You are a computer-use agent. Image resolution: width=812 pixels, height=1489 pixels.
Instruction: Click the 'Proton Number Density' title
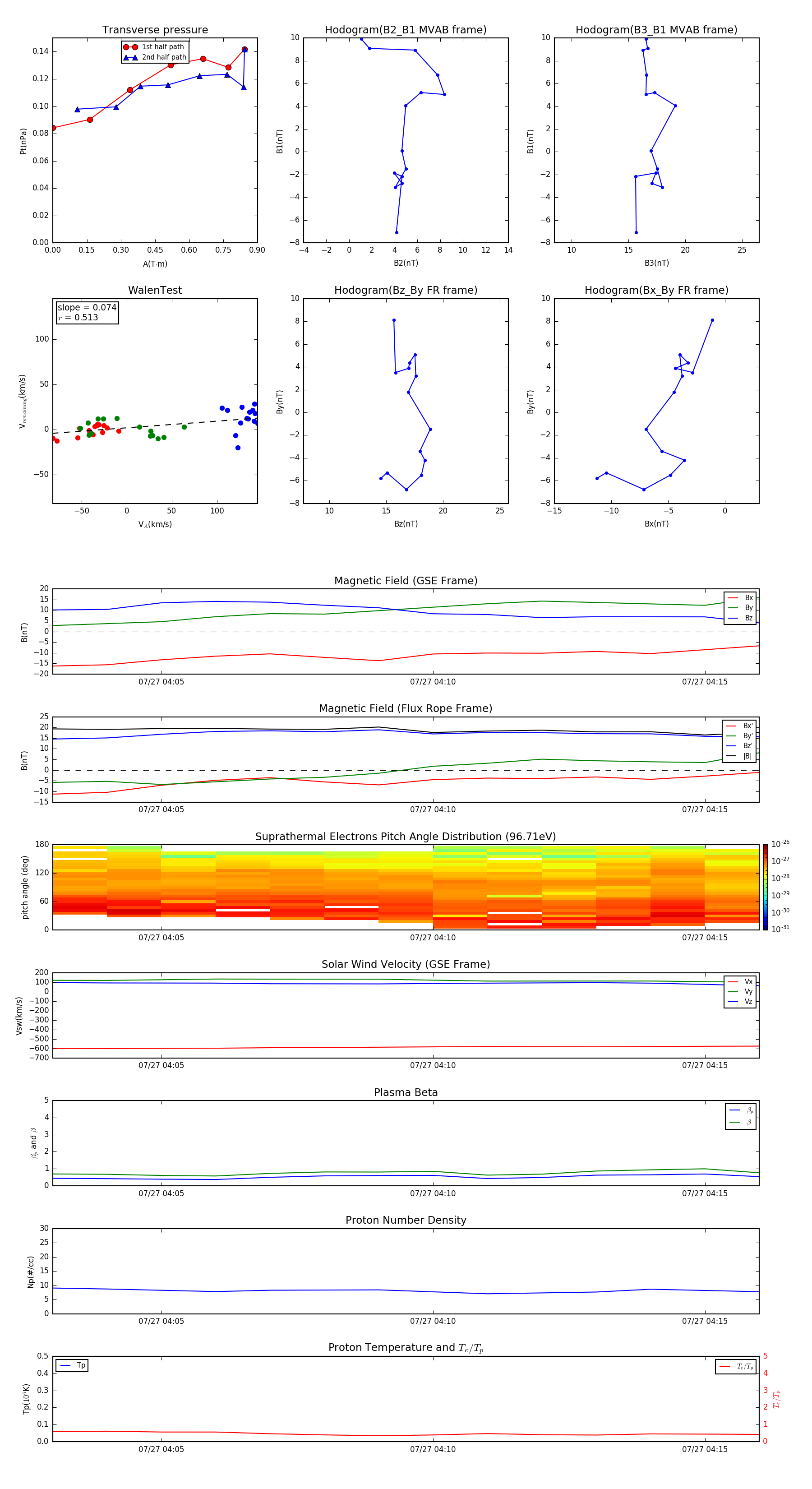coord(406,1221)
